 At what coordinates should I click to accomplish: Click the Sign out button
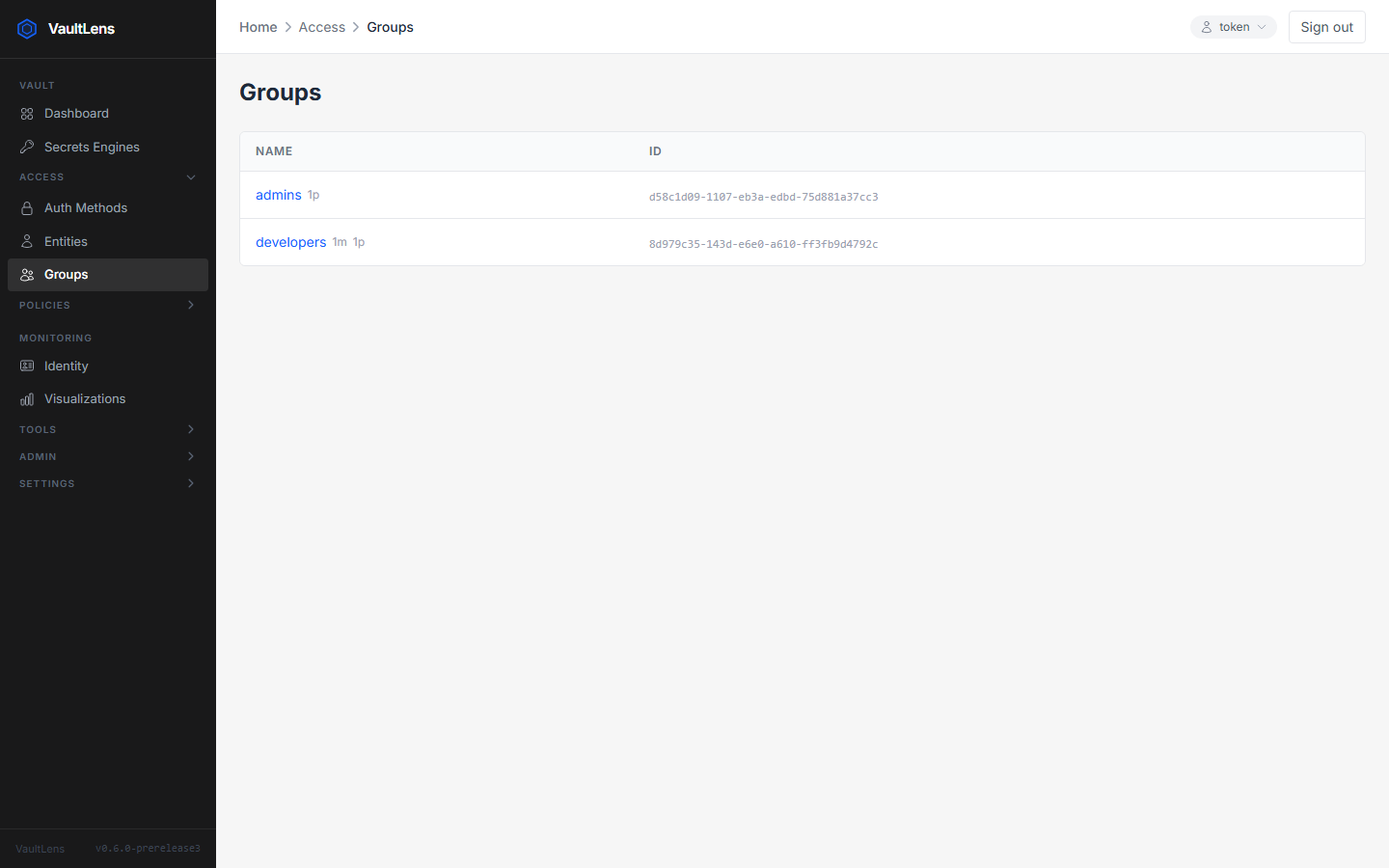[1327, 27]
